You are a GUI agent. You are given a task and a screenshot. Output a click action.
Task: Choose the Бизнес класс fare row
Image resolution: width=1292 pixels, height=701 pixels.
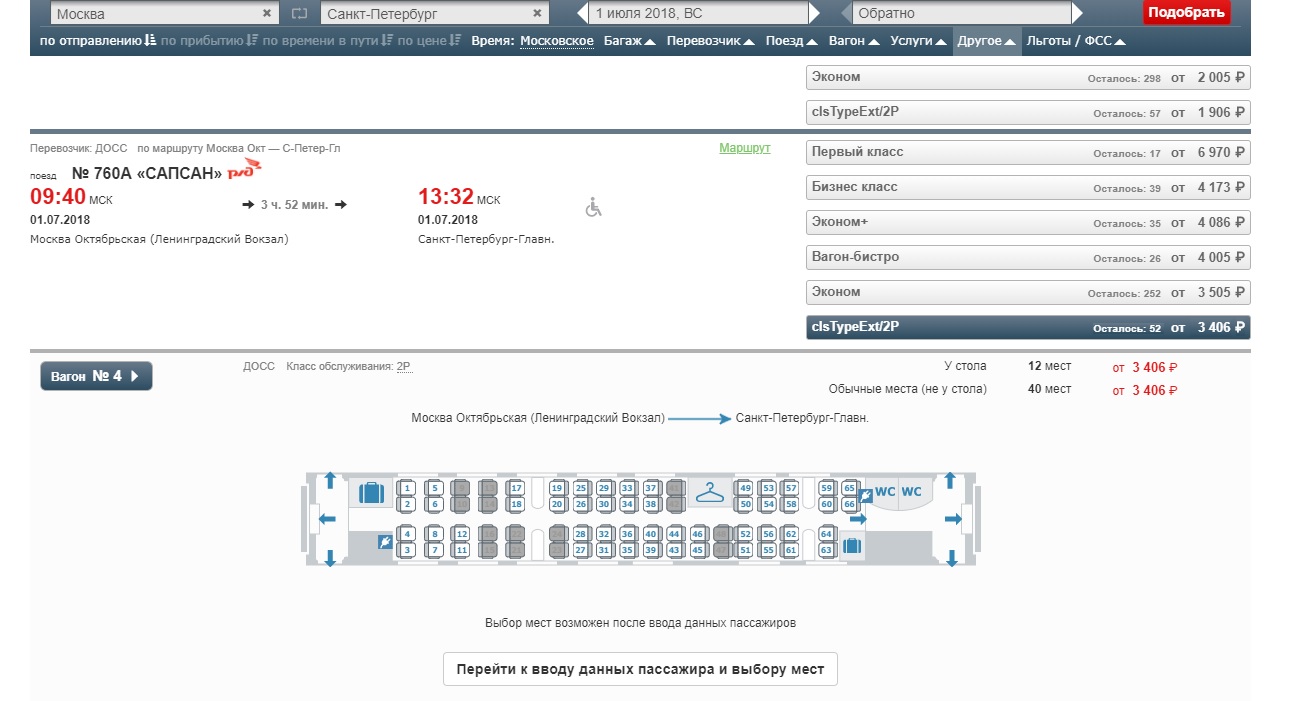pyautogui.click(x=1028, y=187)
